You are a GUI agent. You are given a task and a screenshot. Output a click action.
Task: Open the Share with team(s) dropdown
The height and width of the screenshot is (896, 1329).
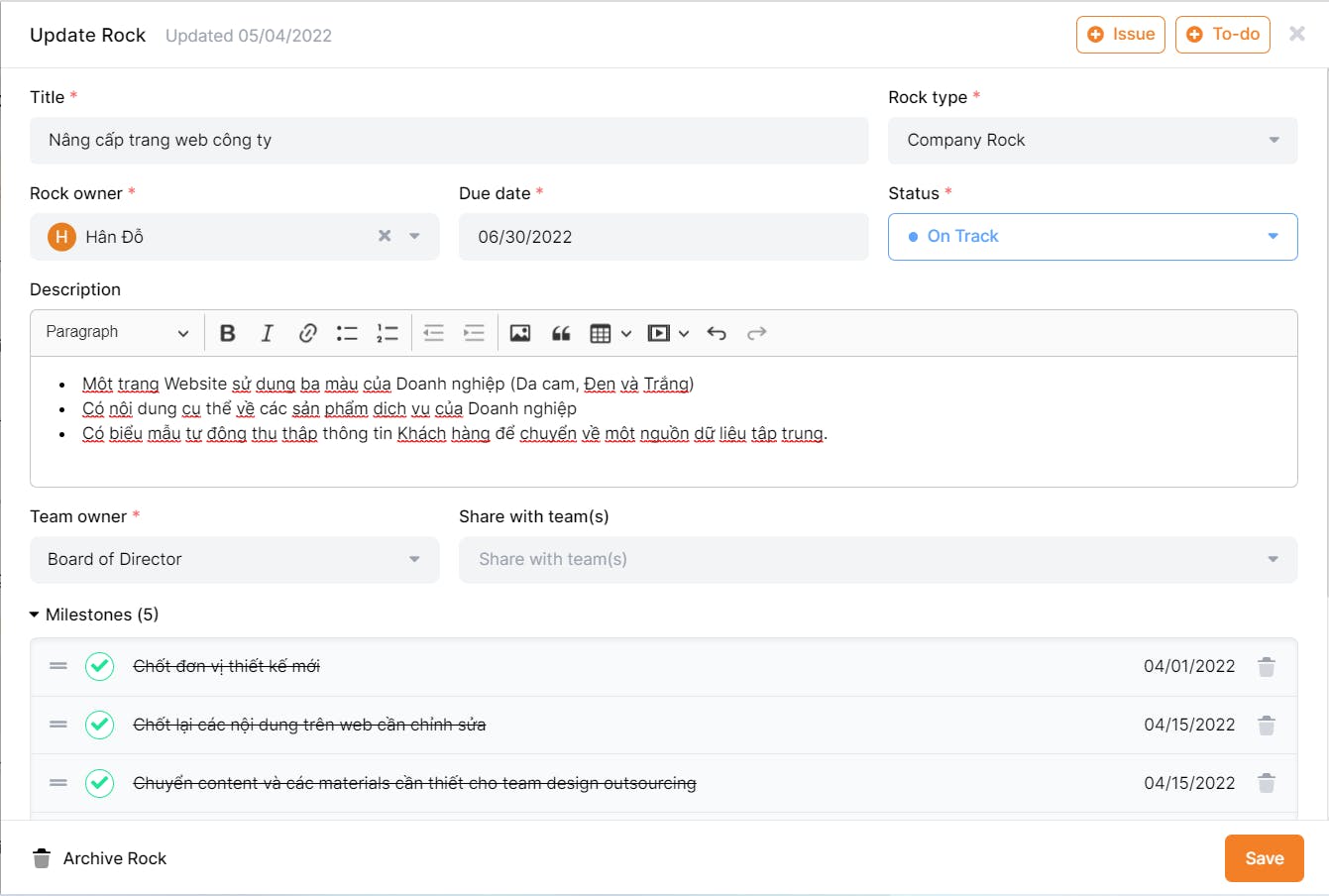coord(878,560)
